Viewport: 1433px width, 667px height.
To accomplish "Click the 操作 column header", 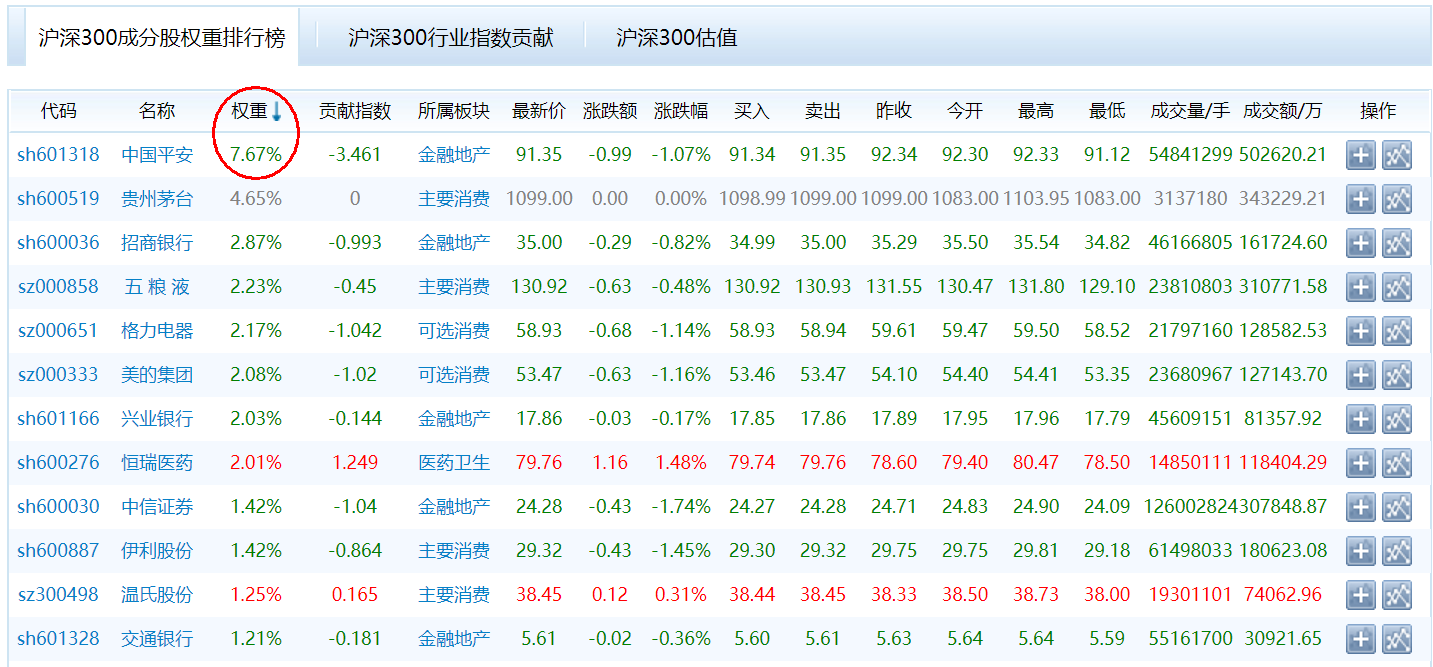I will pyautogui.click(x=1378, y=111).
